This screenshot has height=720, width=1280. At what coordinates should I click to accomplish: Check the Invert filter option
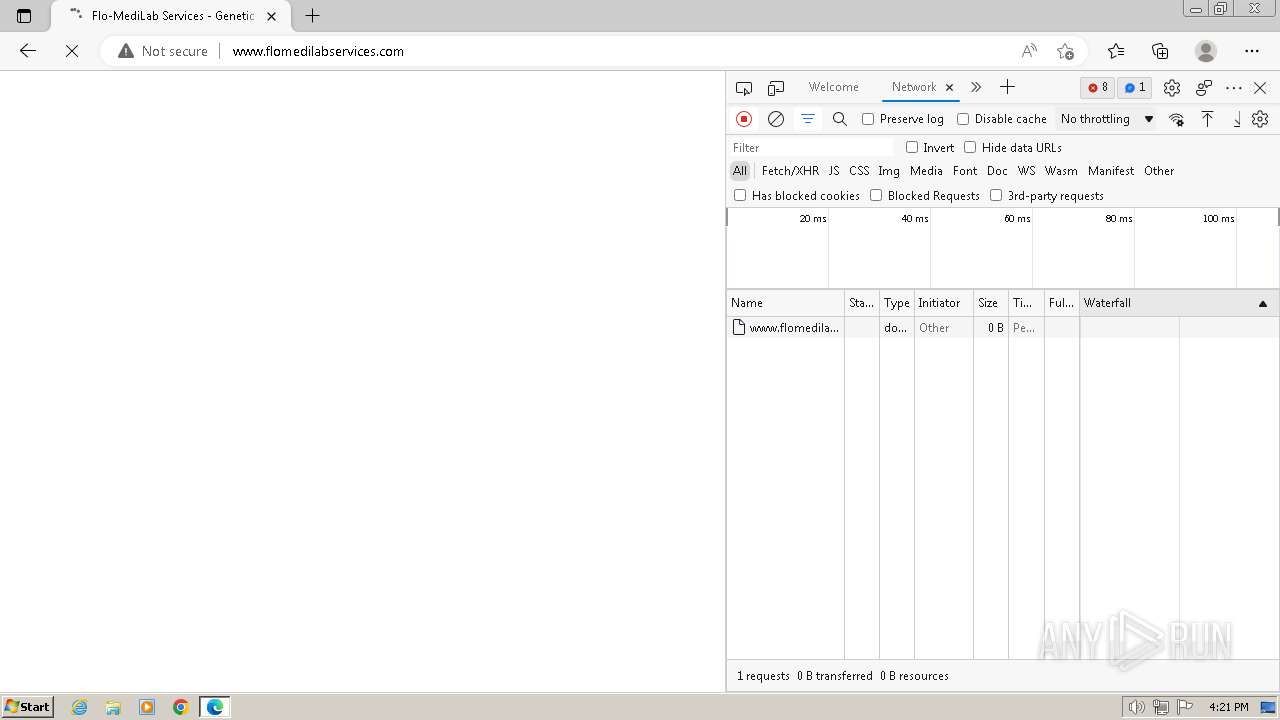click(x=912, y=147)
